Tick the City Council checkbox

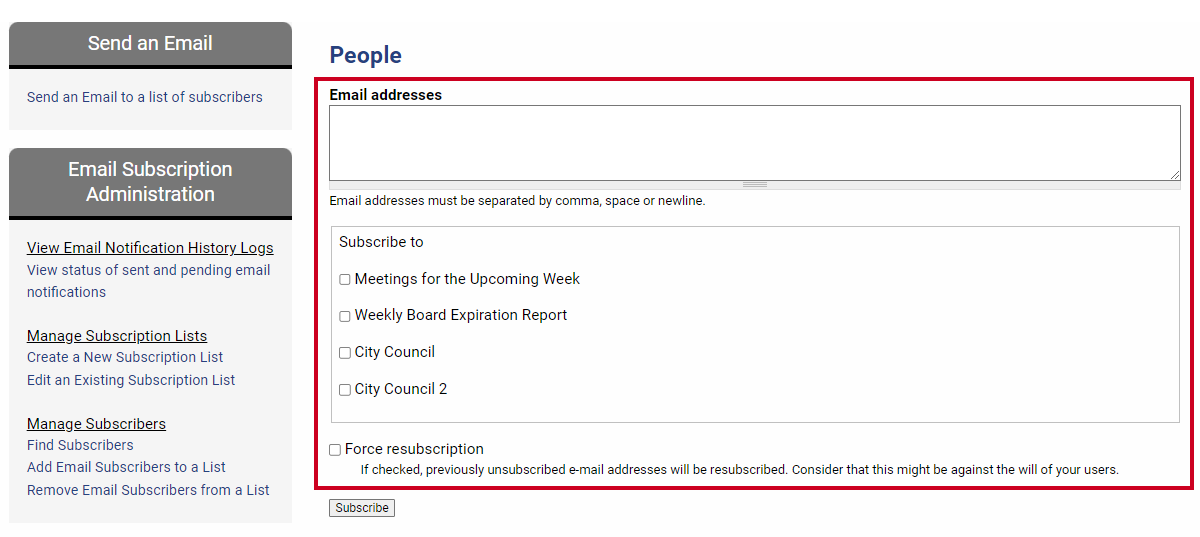pos(345,353)
